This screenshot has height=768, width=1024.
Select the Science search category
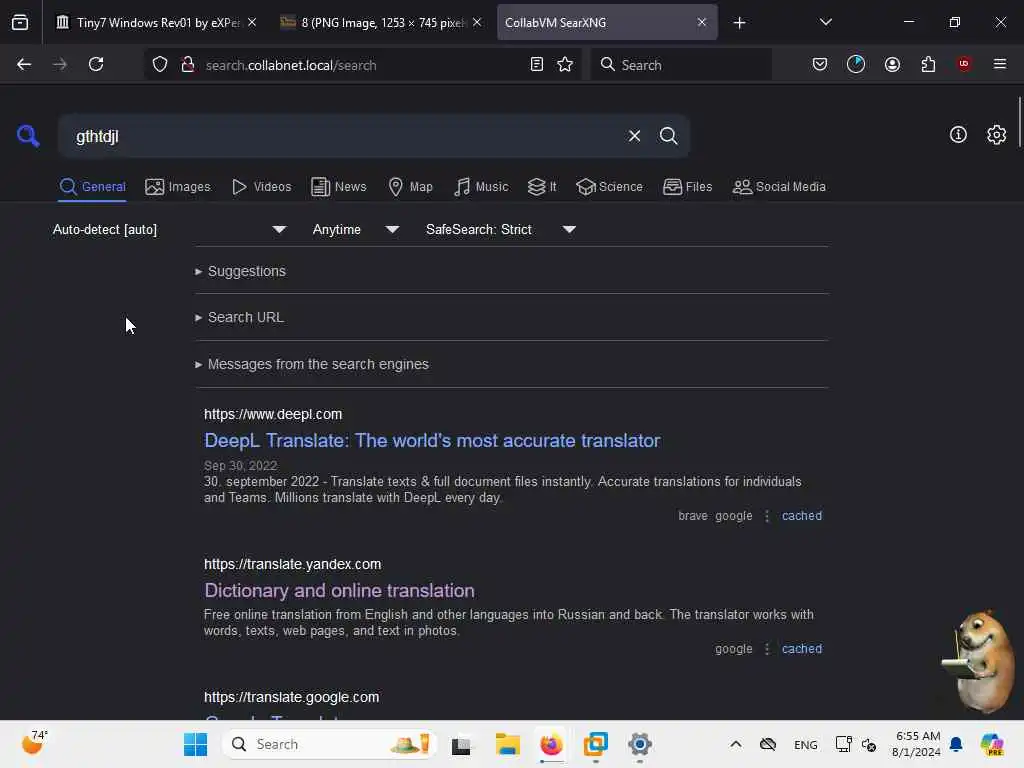tap(609, 187)
